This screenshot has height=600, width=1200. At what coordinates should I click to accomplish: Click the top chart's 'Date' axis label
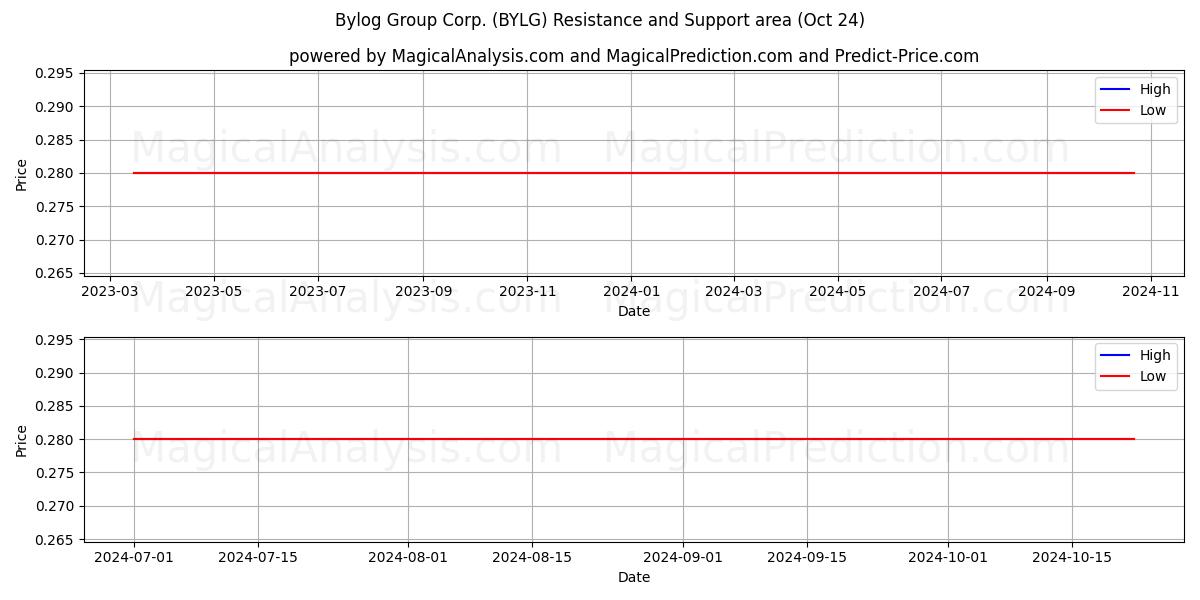click(634, 311)
